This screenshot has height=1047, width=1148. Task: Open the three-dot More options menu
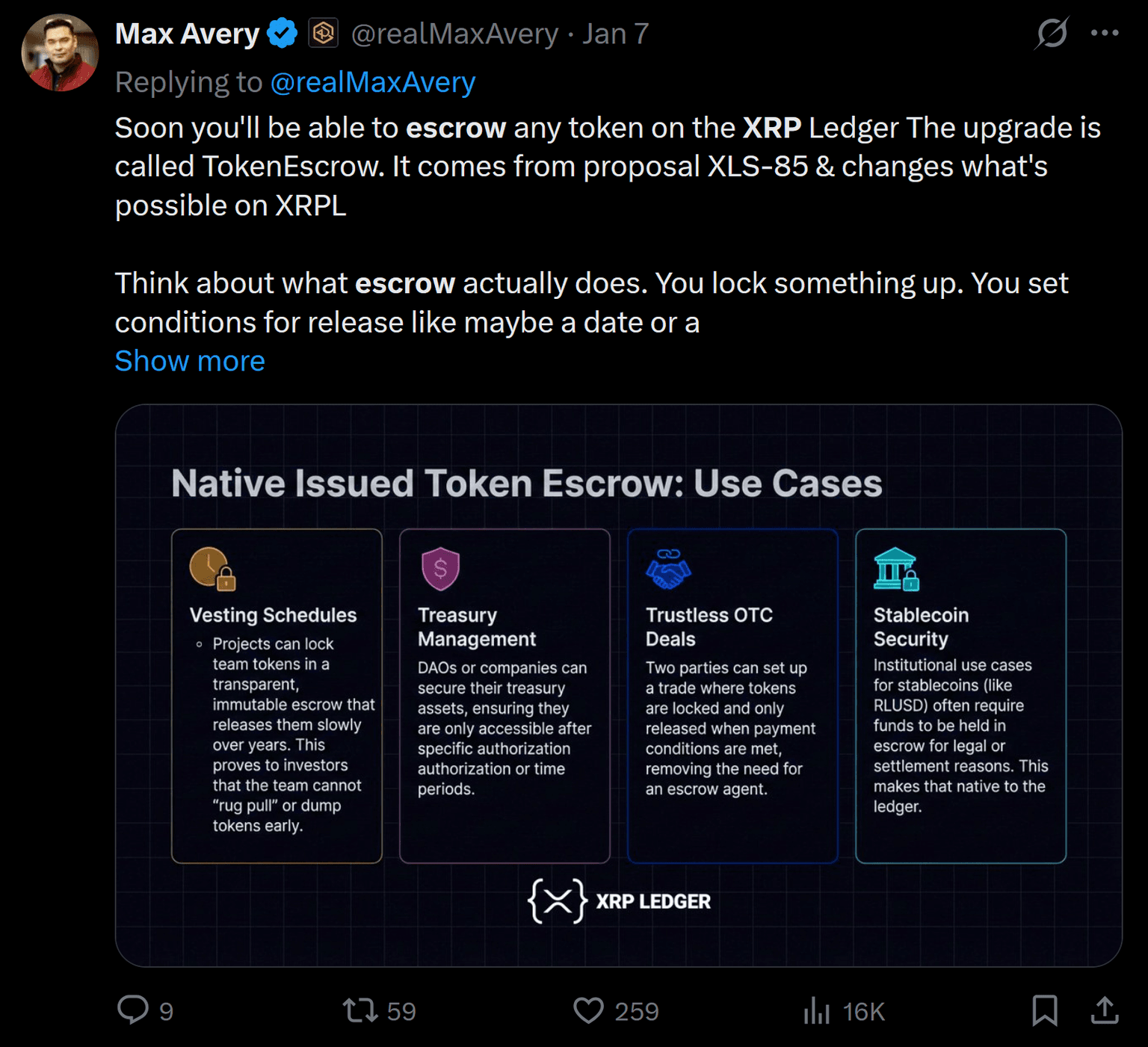[x=1105, y=33]
